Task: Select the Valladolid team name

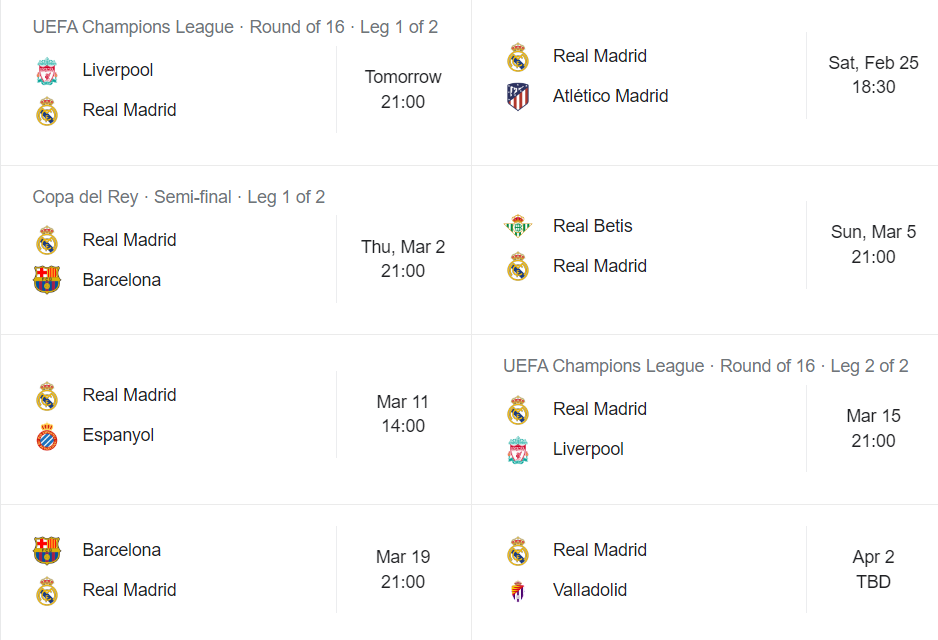Action: click(590, 590)
